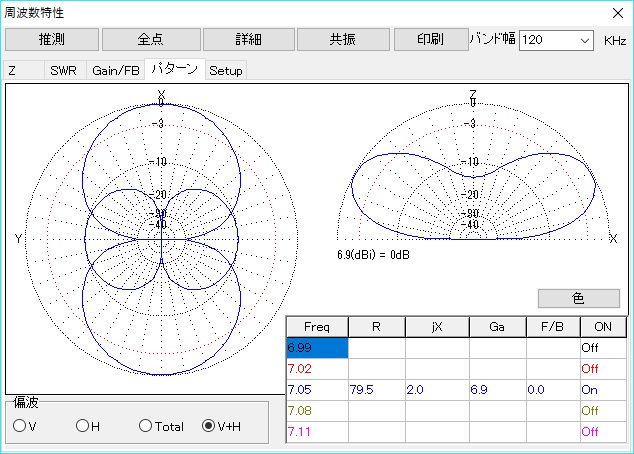
Task: Open the Gain/FB tab
Action: coord(116,71)
